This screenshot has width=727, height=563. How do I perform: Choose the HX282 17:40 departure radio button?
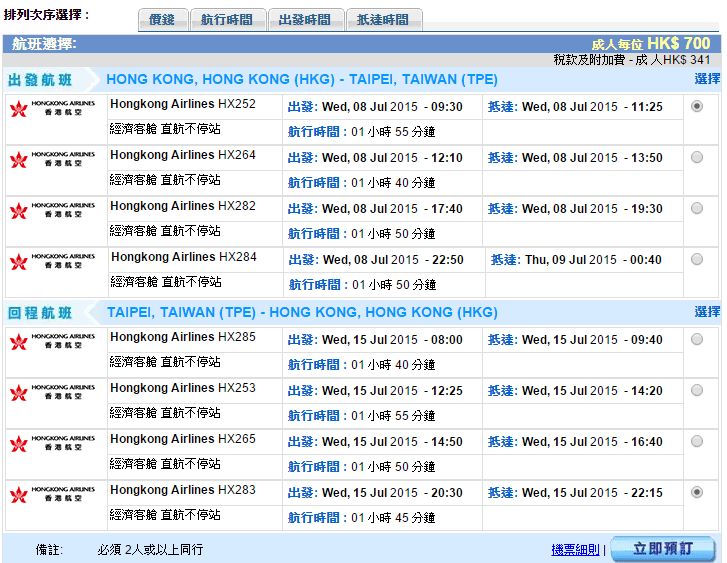pos(697,208)
